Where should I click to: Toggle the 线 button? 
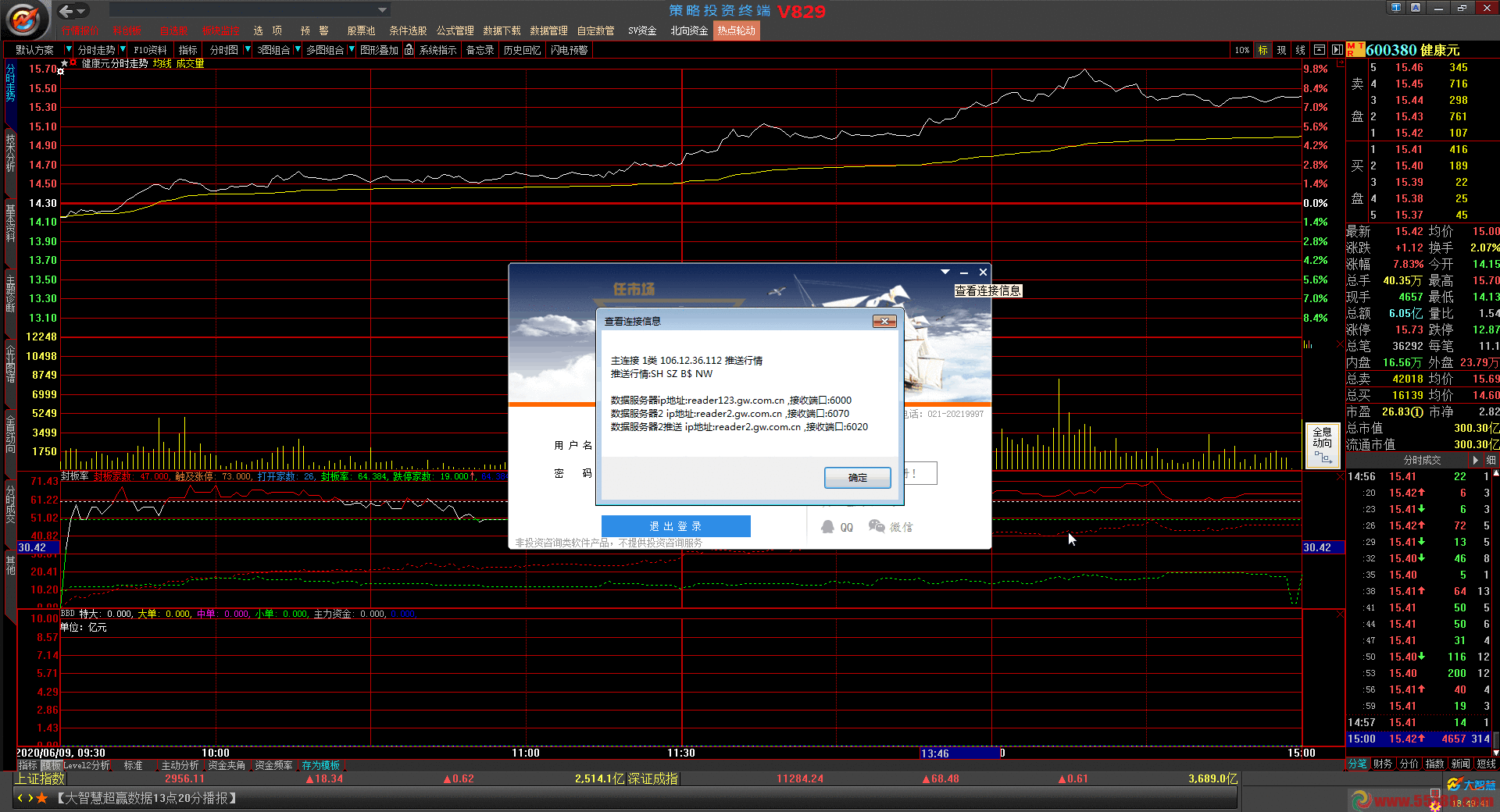1300,50
